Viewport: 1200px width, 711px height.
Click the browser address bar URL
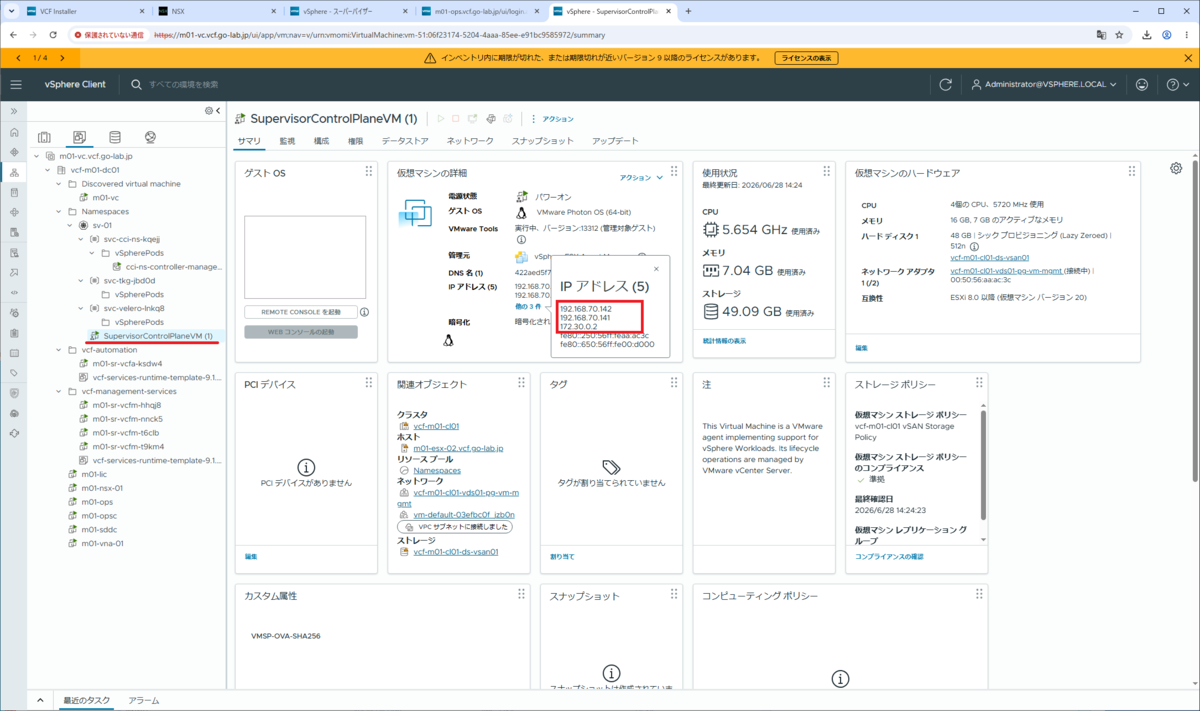click(380, 34)
